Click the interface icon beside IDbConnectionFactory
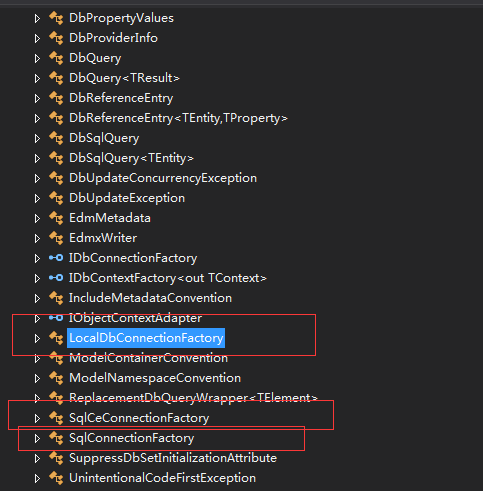 (x=56, y=258)
